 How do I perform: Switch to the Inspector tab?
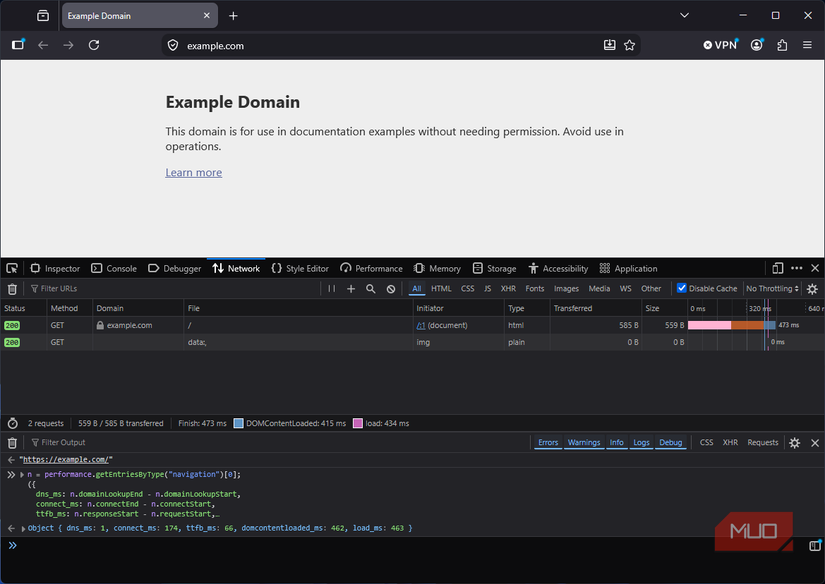click(x=55, y=268)
